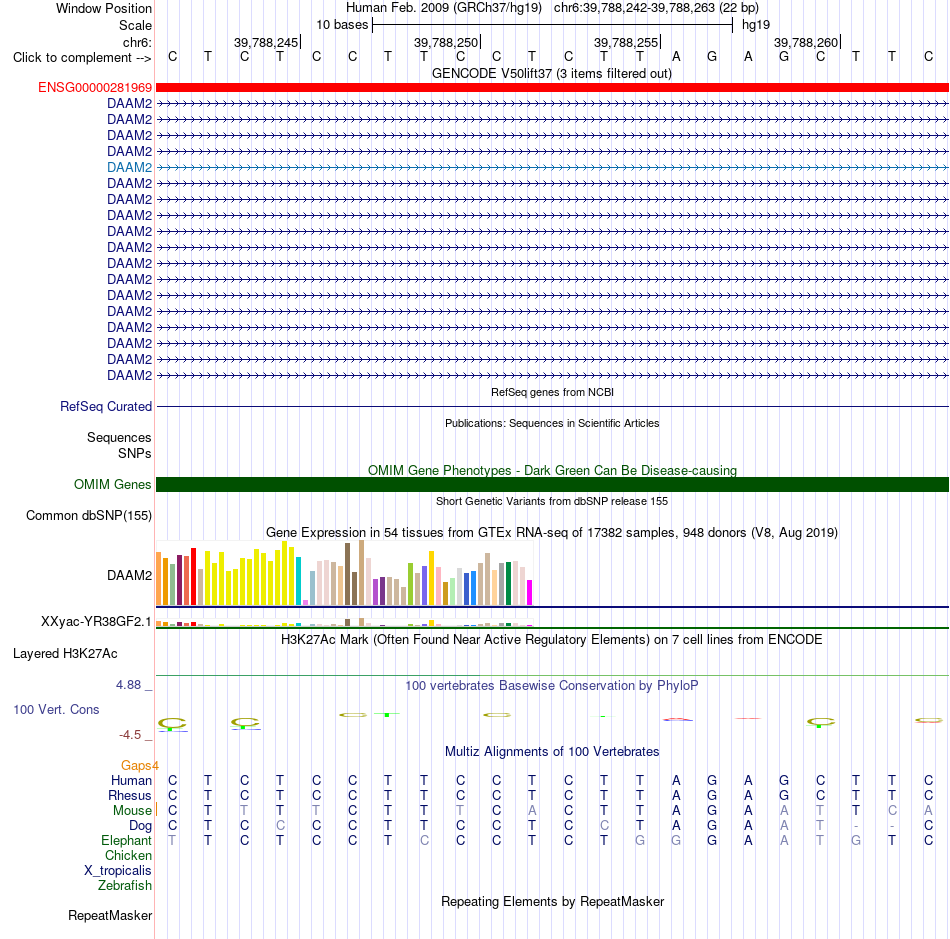Click the Human species row label
This screenshot has height=939, width=950.
click(131, 780)
